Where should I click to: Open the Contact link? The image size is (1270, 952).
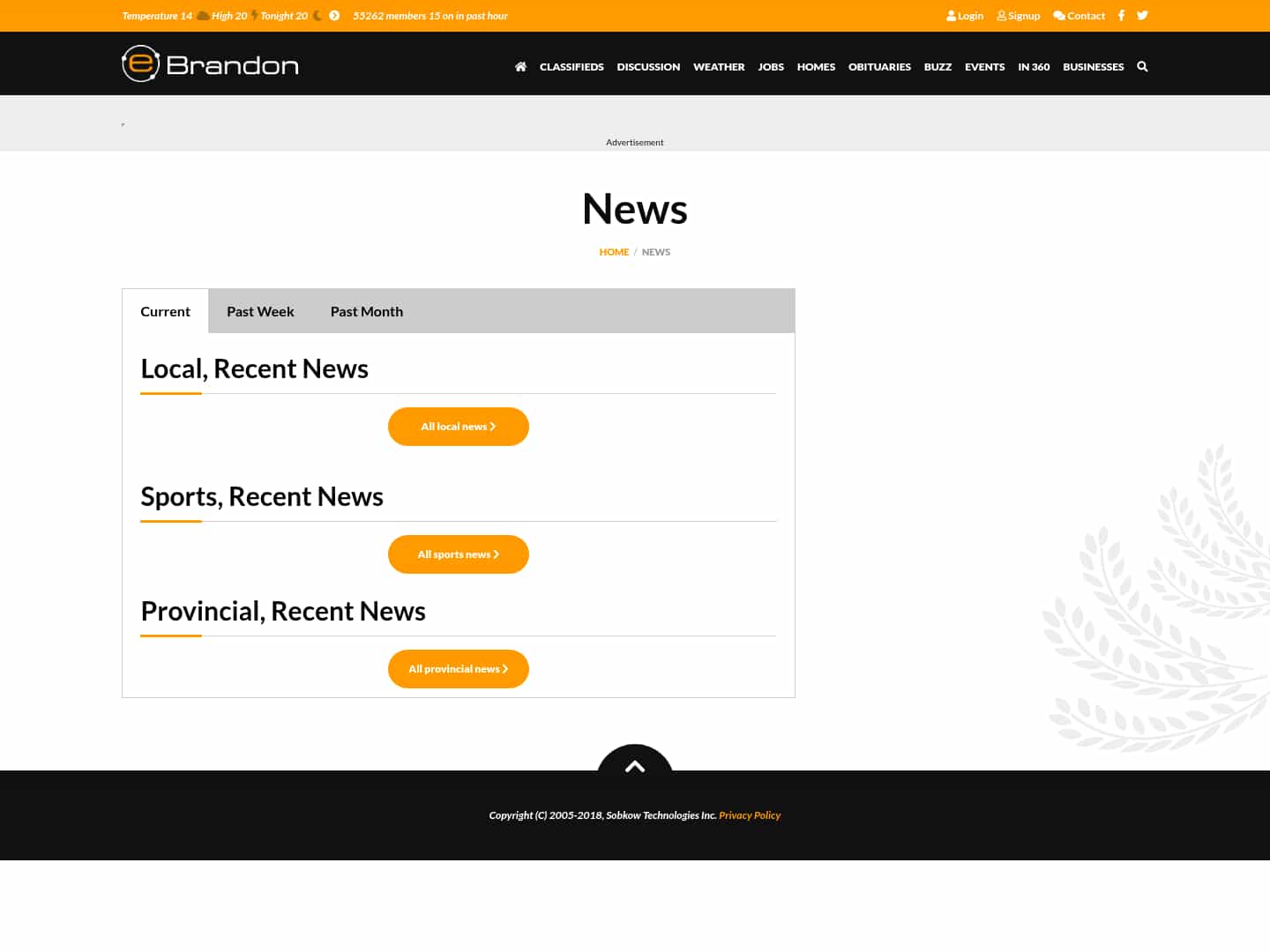point(1079,16)
